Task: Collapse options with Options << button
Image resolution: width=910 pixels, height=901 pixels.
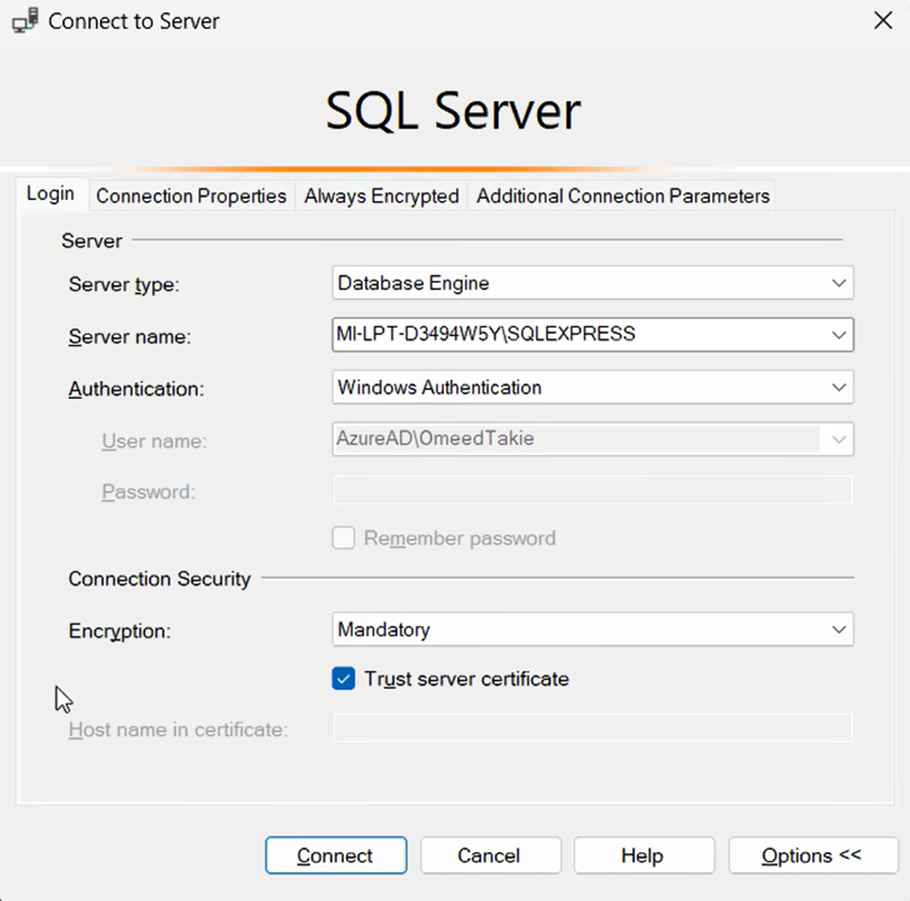Action: coord(813,855)
